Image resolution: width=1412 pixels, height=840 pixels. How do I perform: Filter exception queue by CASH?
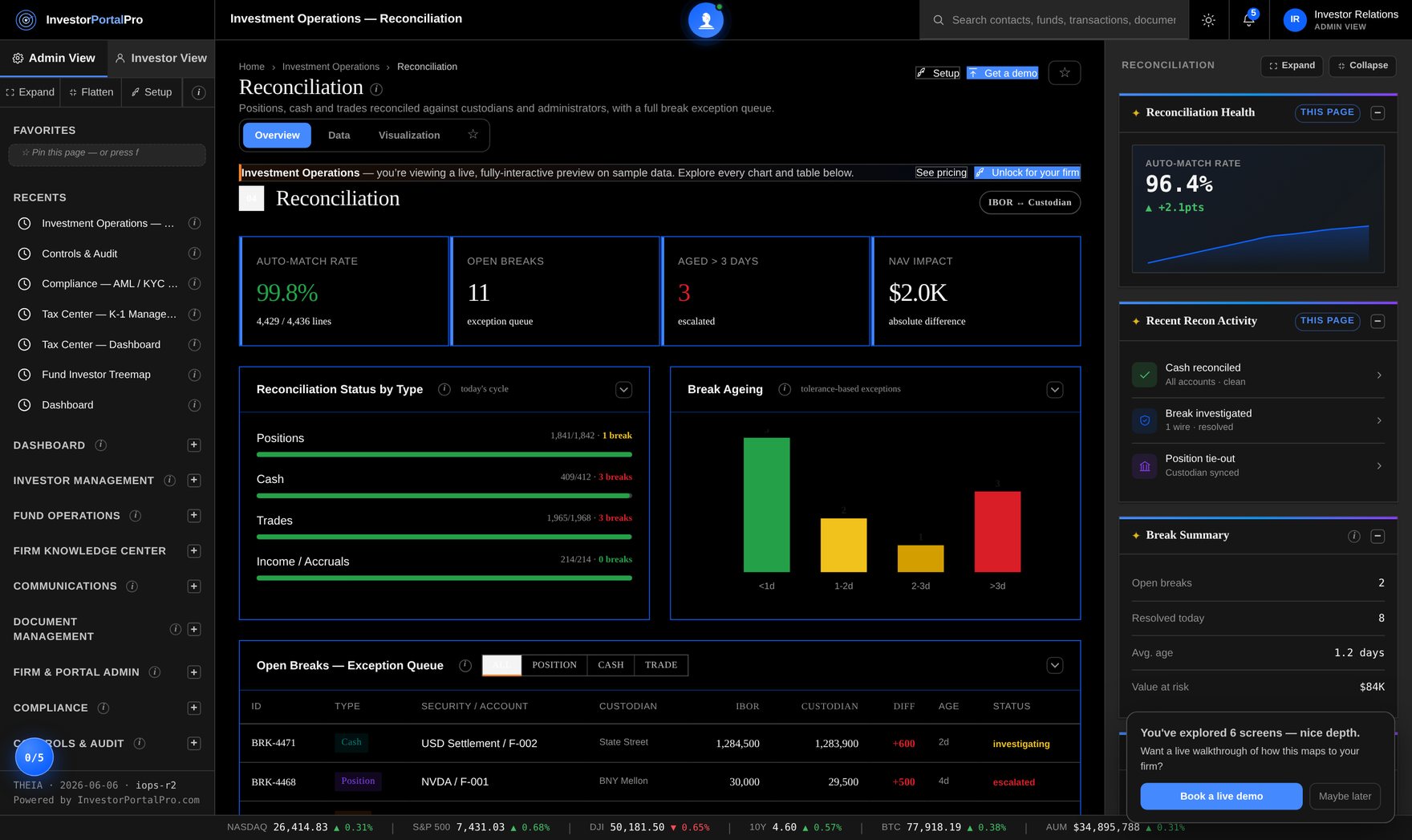[x=611, y=665]
